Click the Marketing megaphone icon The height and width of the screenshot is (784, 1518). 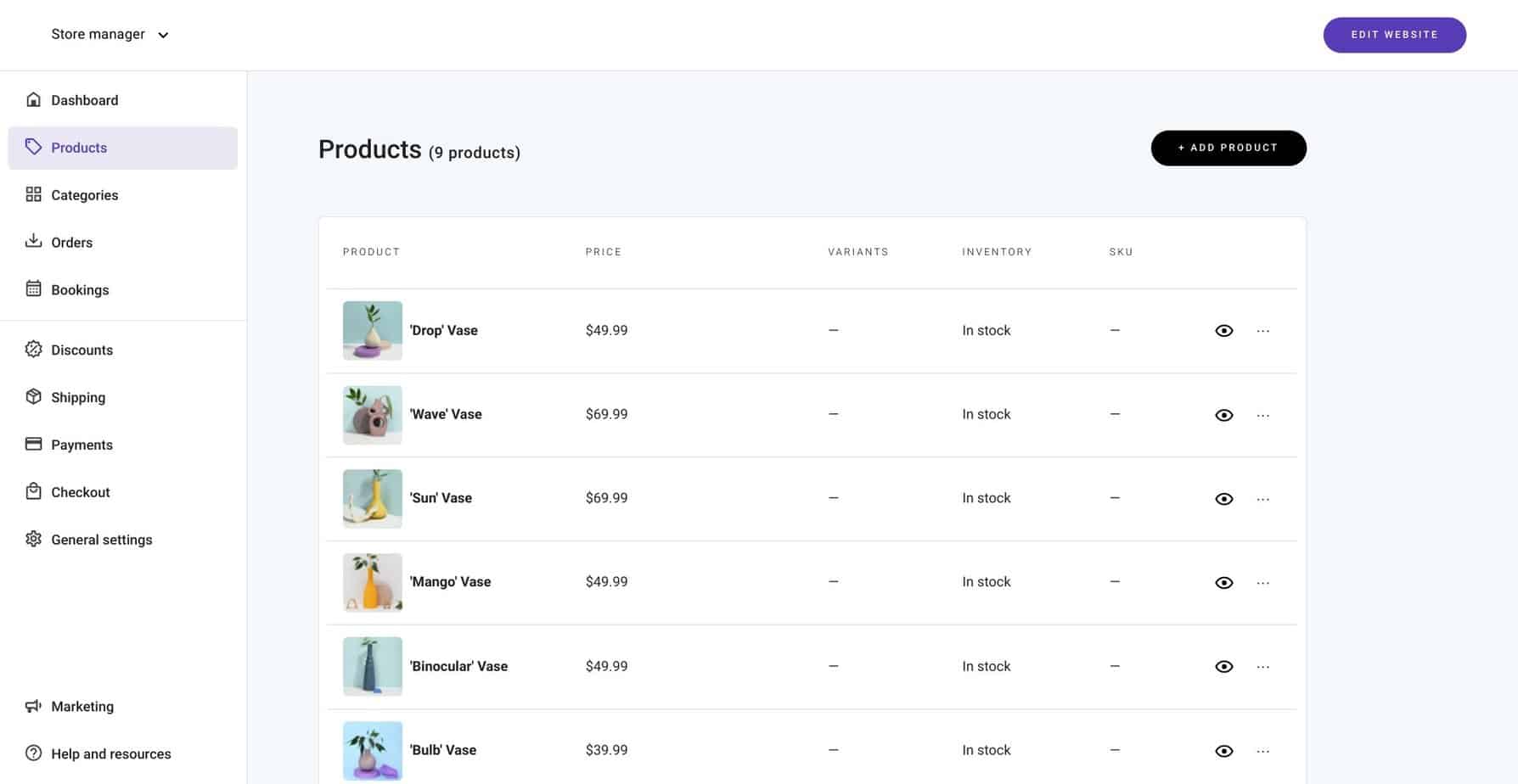[33, 706]
